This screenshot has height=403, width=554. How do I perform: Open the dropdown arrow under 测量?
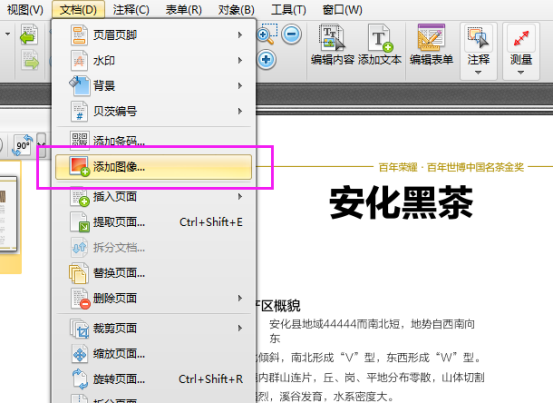[521, 73]
